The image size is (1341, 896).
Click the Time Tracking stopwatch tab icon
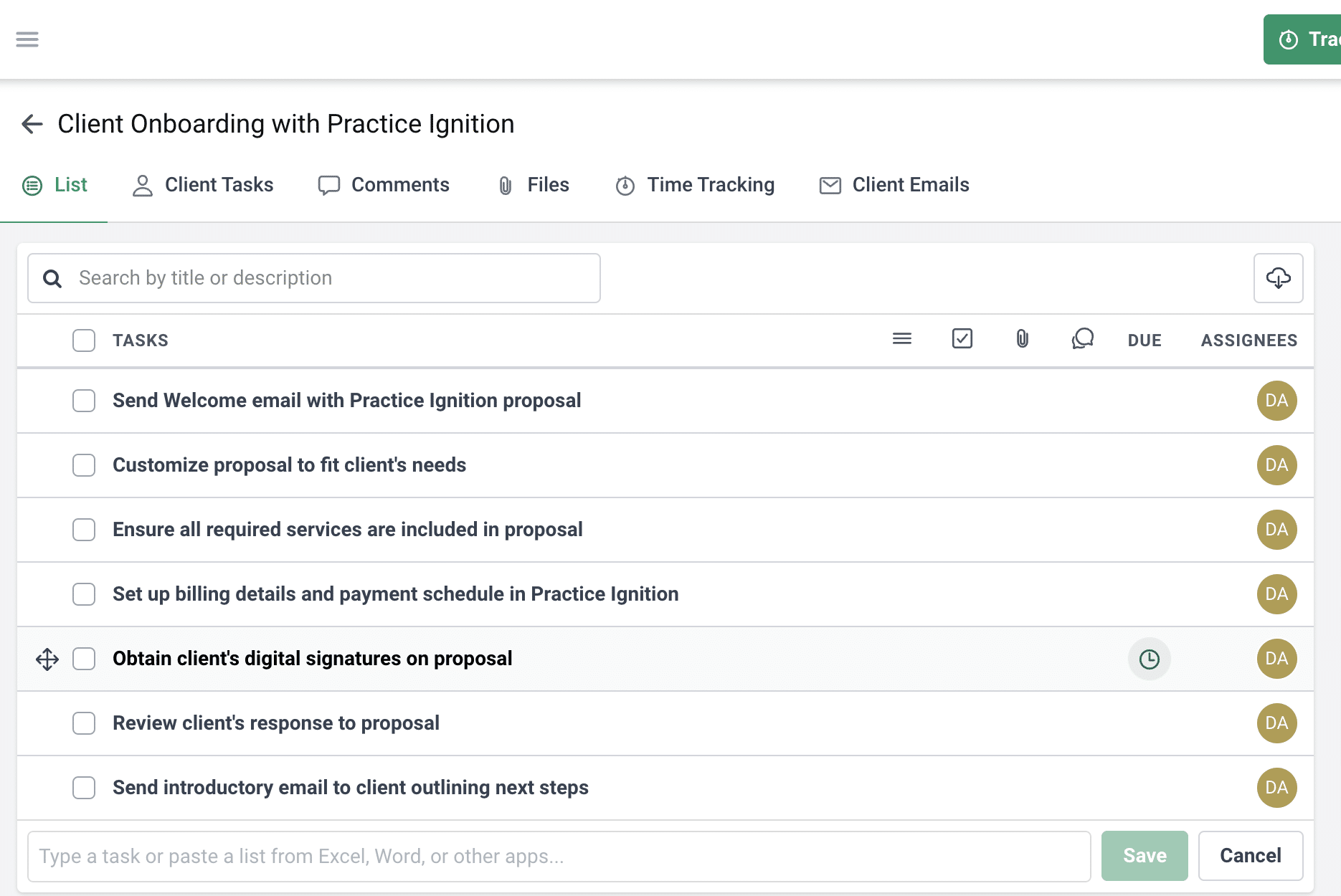(x=625, y=186)
